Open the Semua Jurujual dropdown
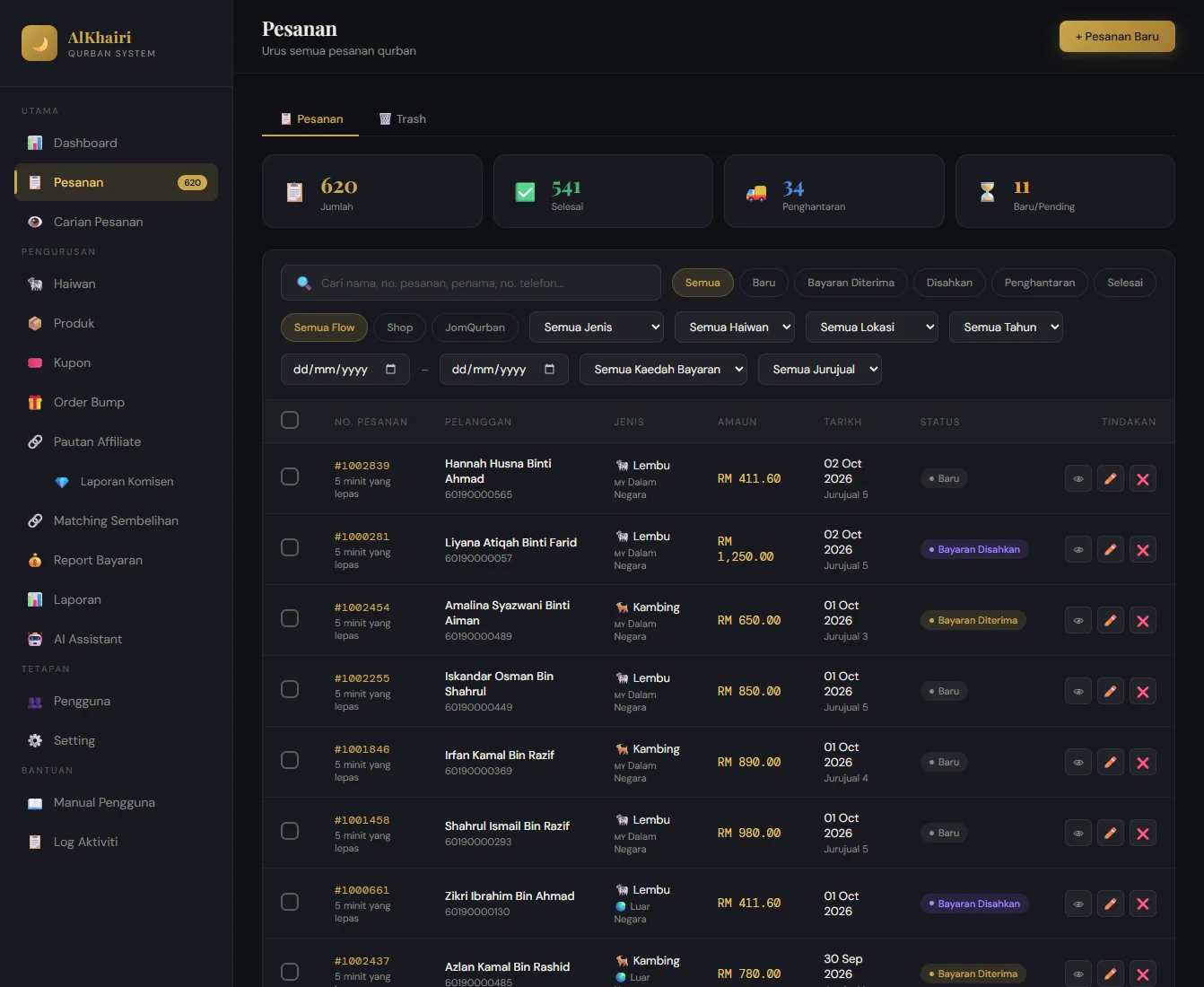Image resolution: width=1204 pixels, height=987 pixels. coord(820,369)
